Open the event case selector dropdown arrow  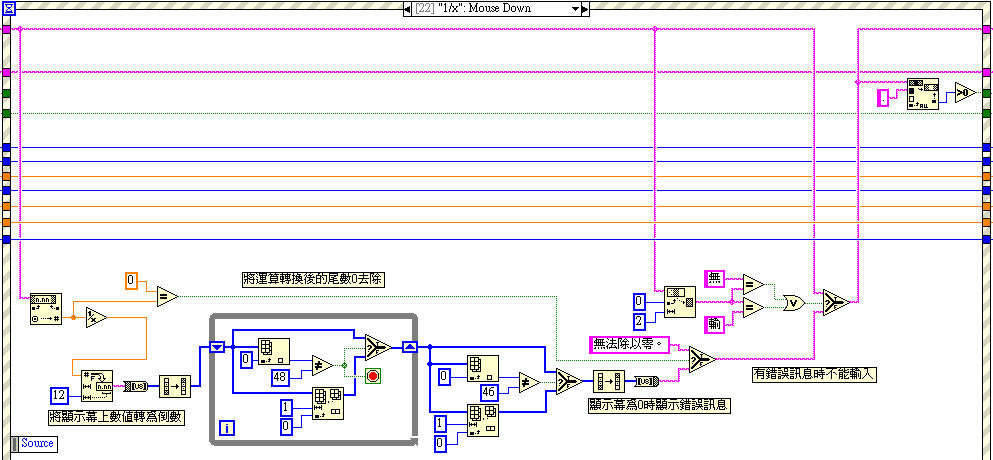574,8
